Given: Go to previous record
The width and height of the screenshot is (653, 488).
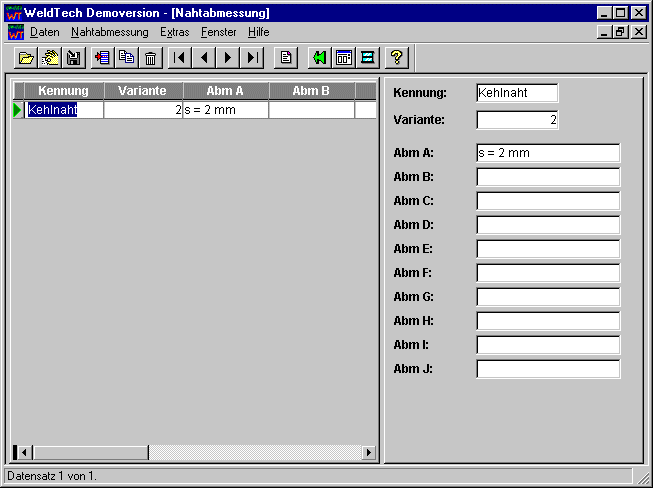Looking at the screenshot, I should 204,58.
